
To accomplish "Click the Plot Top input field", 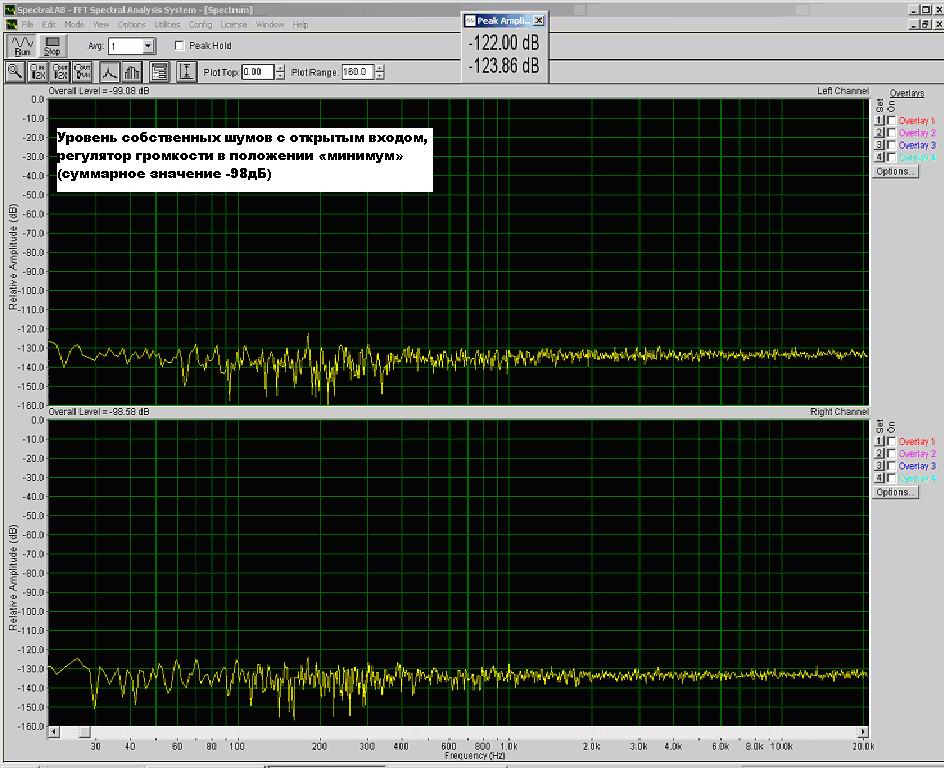I will (258, 72).
